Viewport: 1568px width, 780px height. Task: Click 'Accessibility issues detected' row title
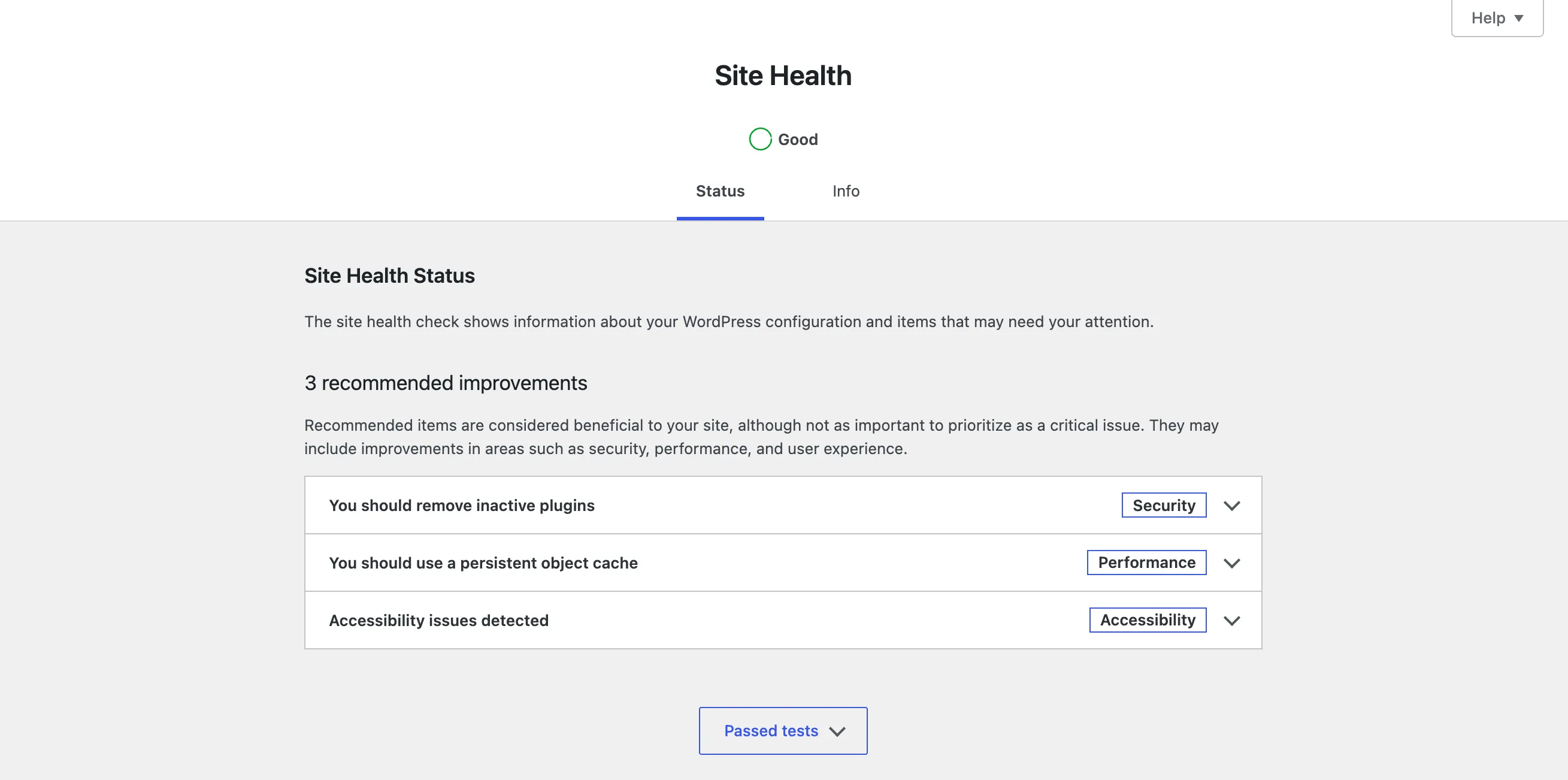(x=439, y=620)
